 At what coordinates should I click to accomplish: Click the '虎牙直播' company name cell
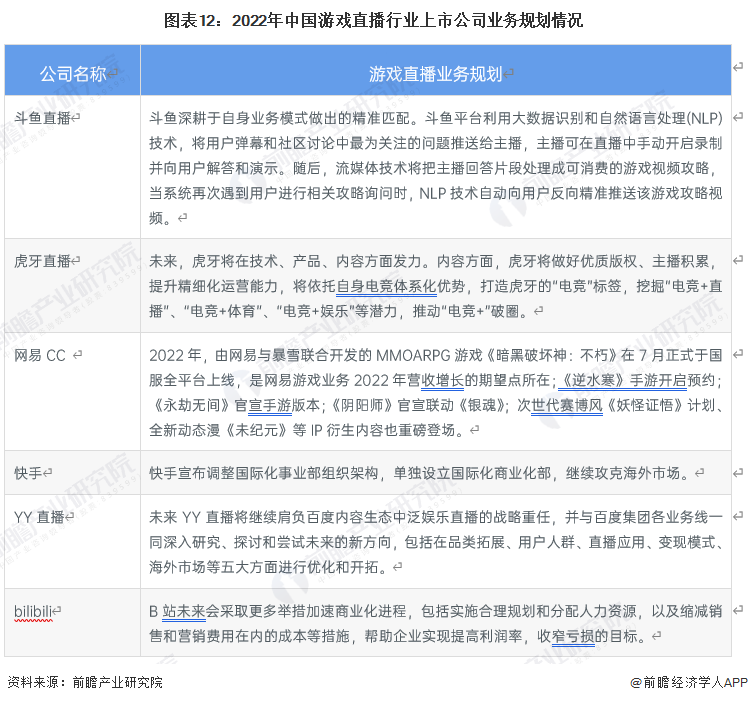coord(73,286)
